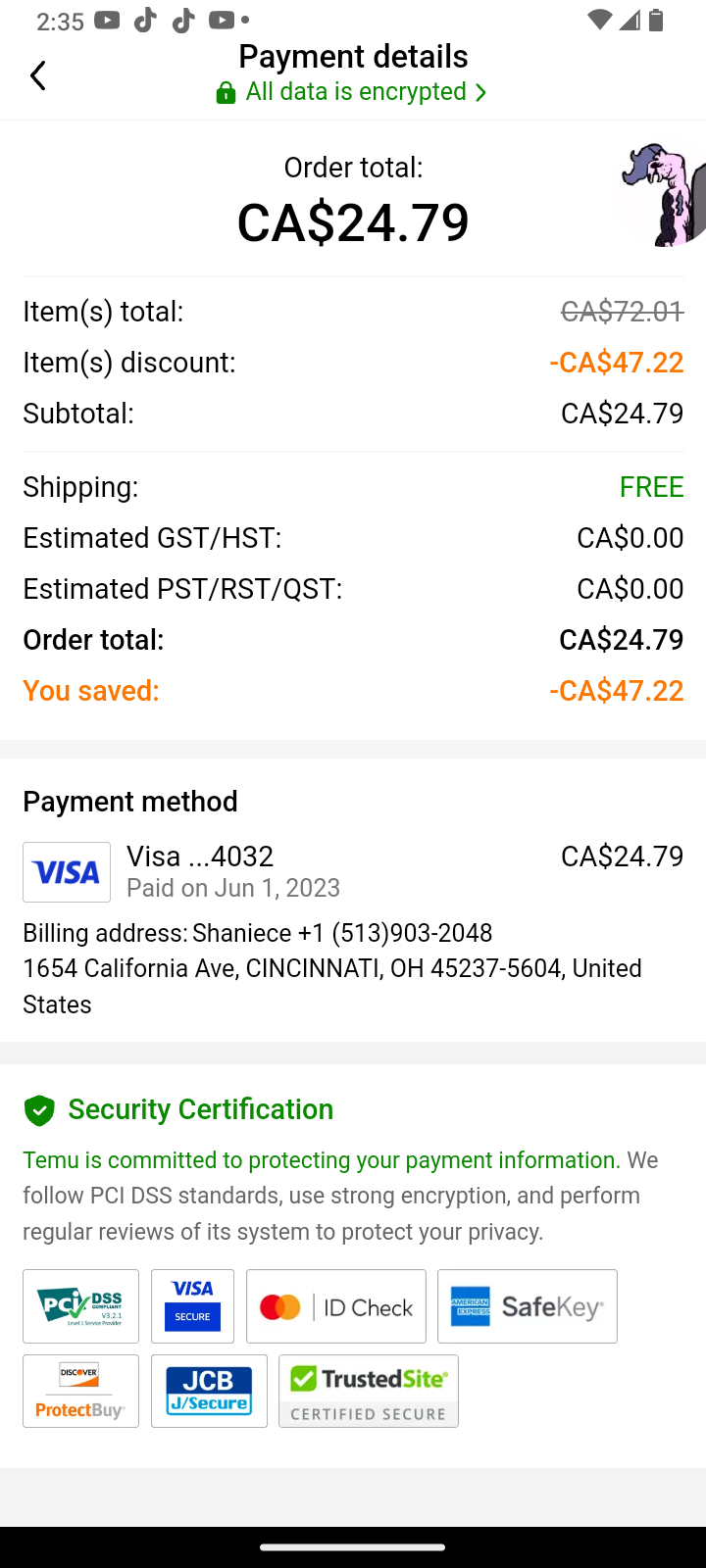This screenshot has width=706, height=1568.
Task: Tap the Visa Secure badge
Action: coord(192,1306)
